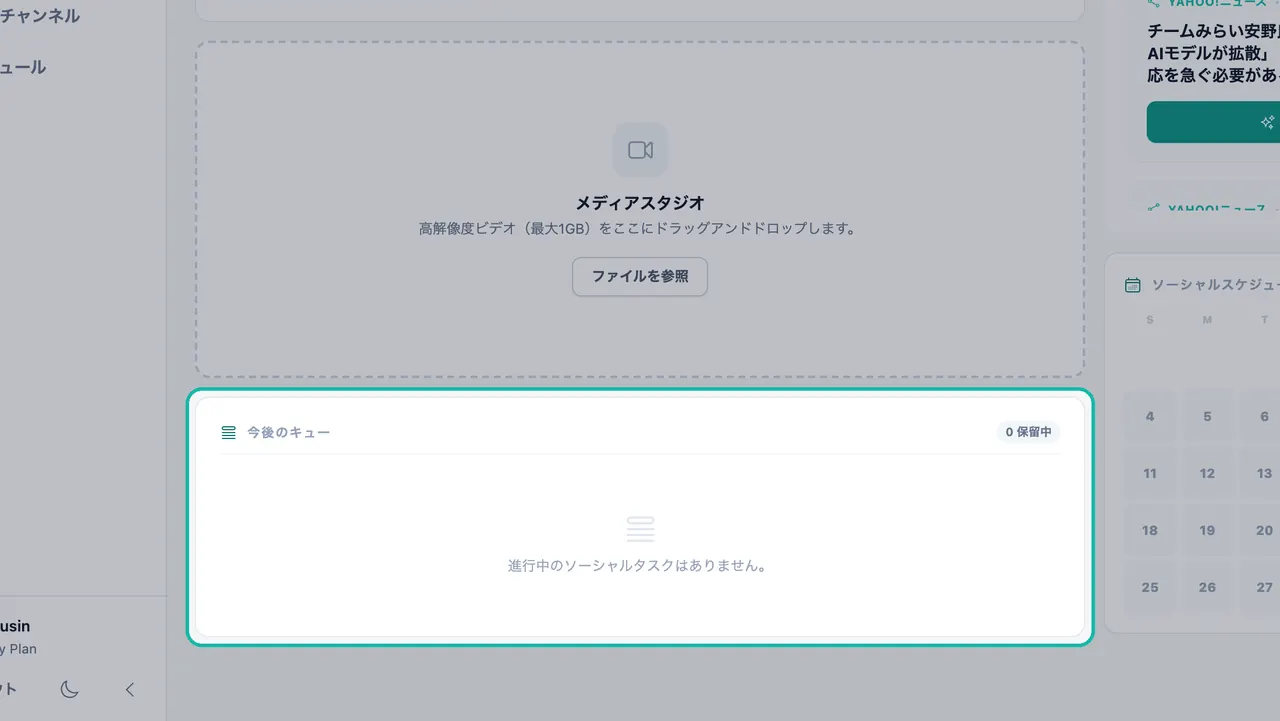1280x721 pixels.
Task: Select date 25 in the calendar
Action: click(x=1150, y=587)
